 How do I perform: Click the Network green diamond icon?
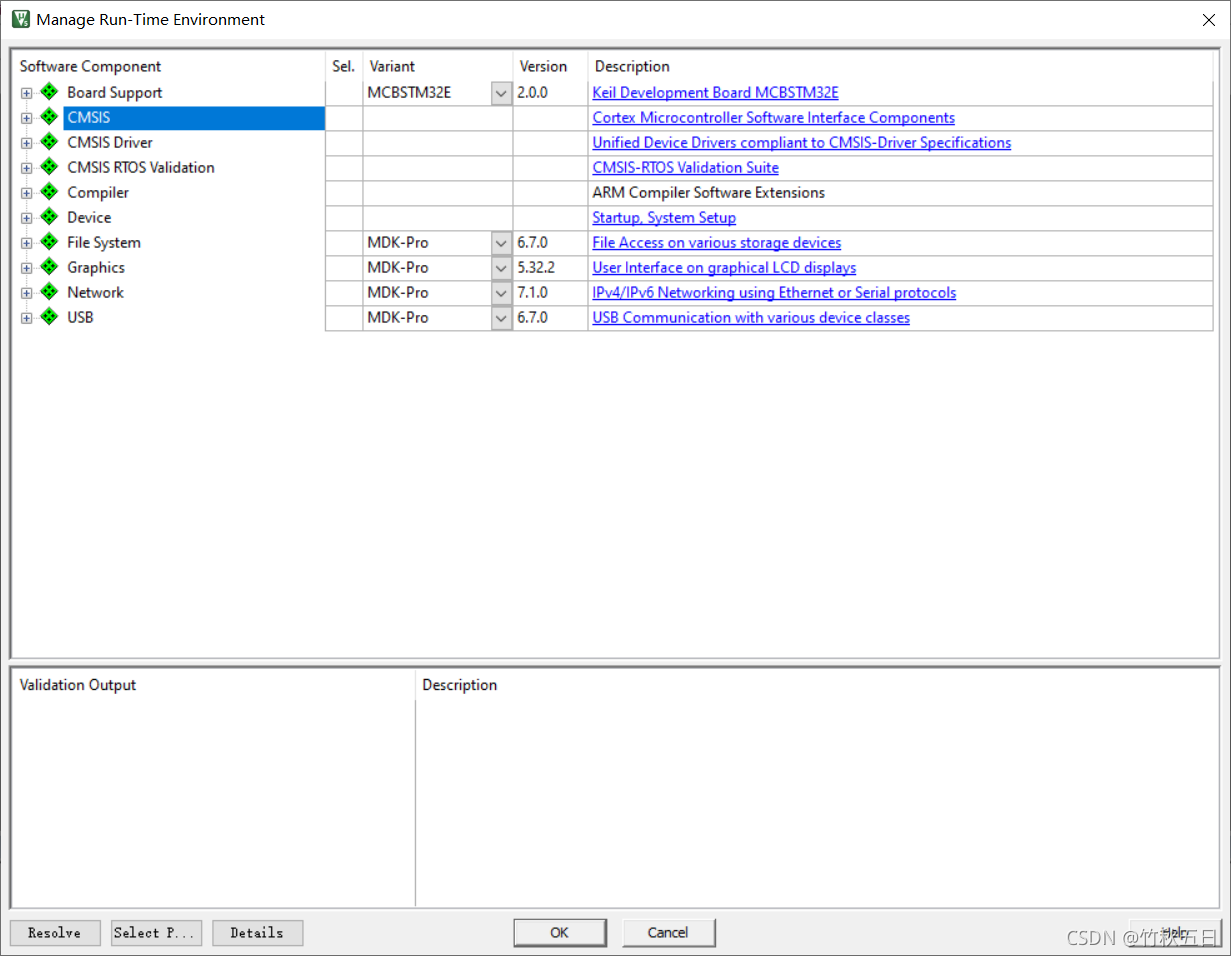click(49, 292)
